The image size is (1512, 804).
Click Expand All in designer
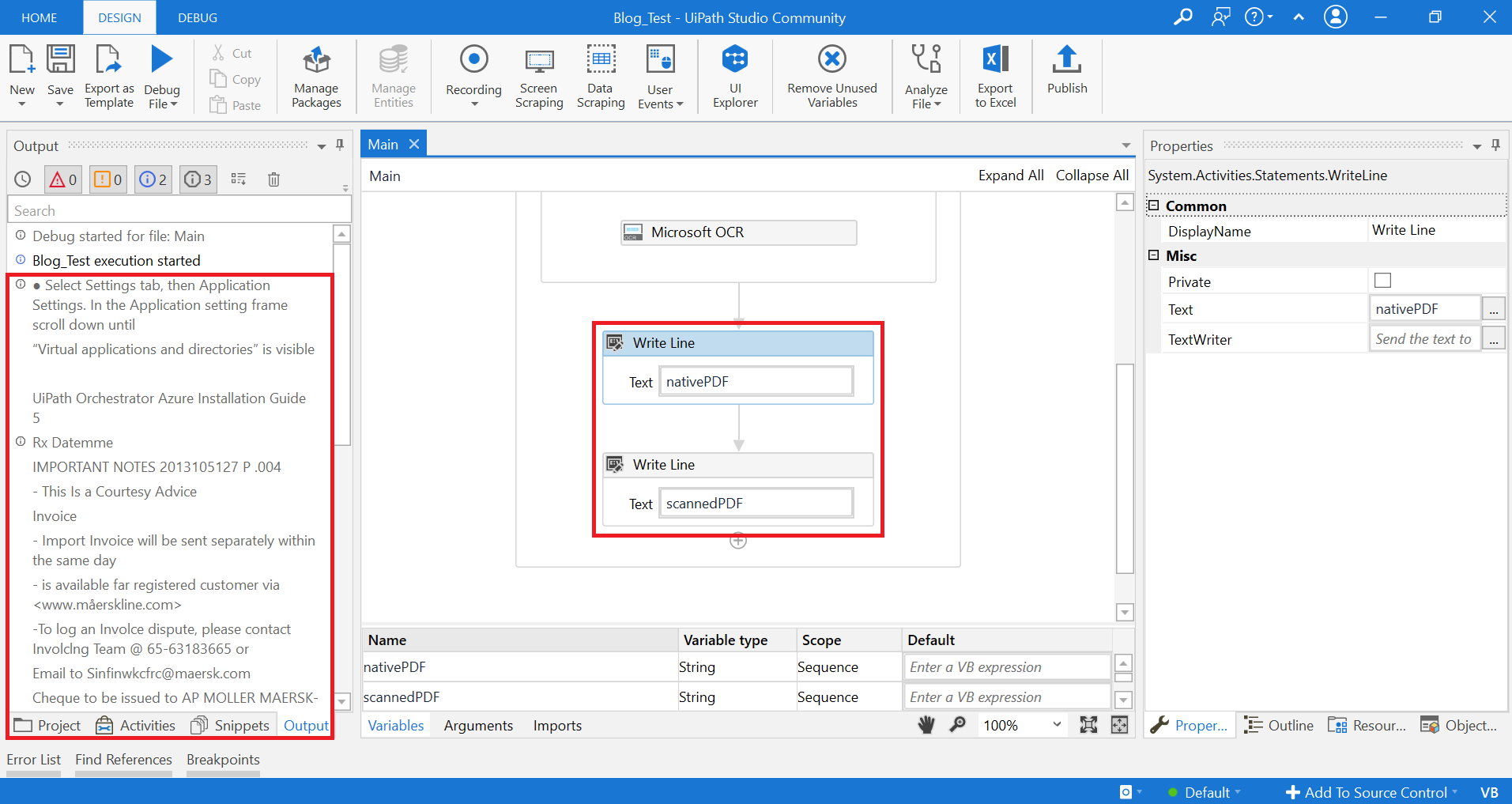click(x=1011, y=176)
